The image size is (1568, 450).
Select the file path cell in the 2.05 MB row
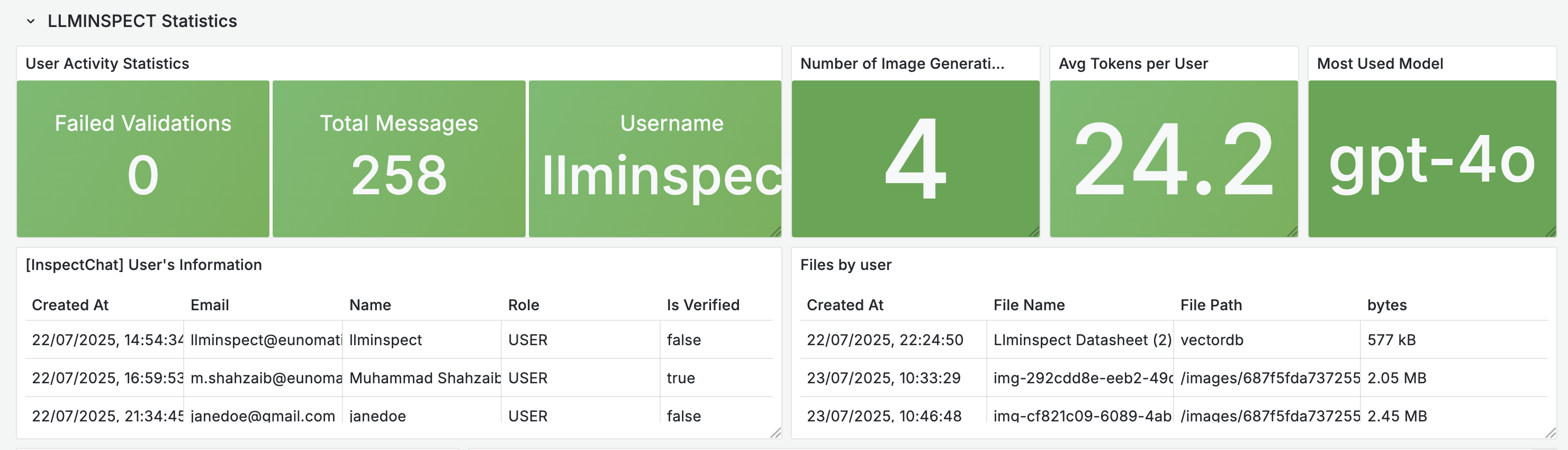point(1267,378)
